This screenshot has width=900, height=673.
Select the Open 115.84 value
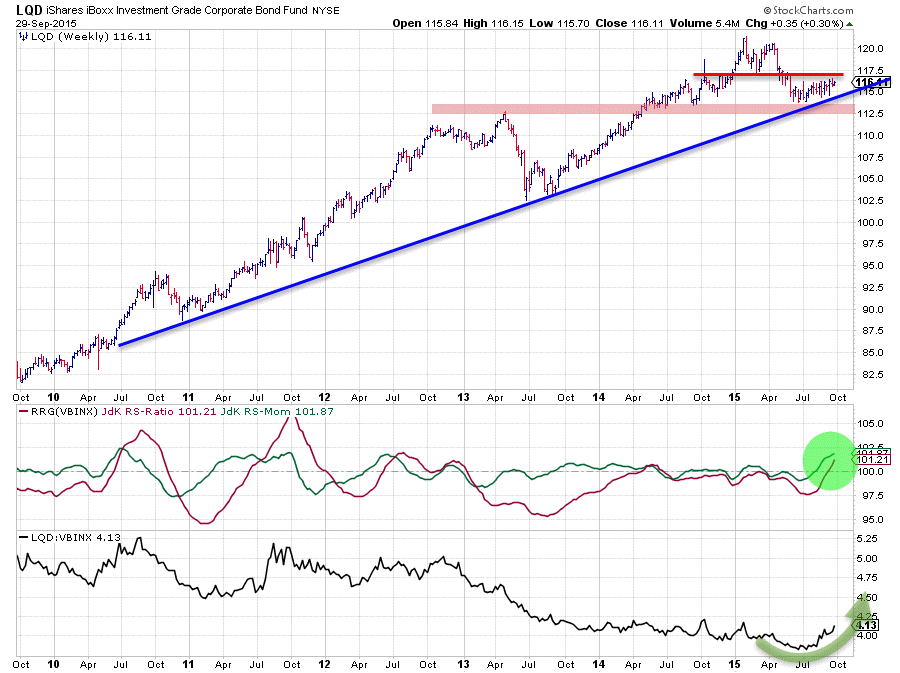click(x=425, y=24)
